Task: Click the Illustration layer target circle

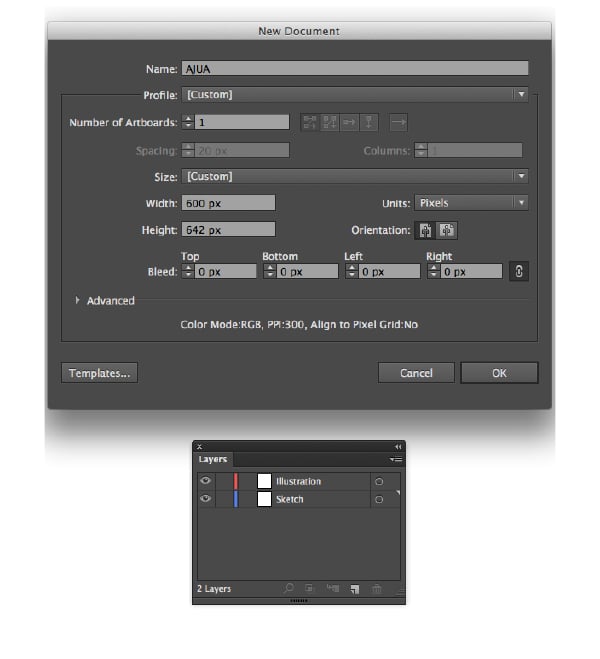Action: (x=379, y=481)
